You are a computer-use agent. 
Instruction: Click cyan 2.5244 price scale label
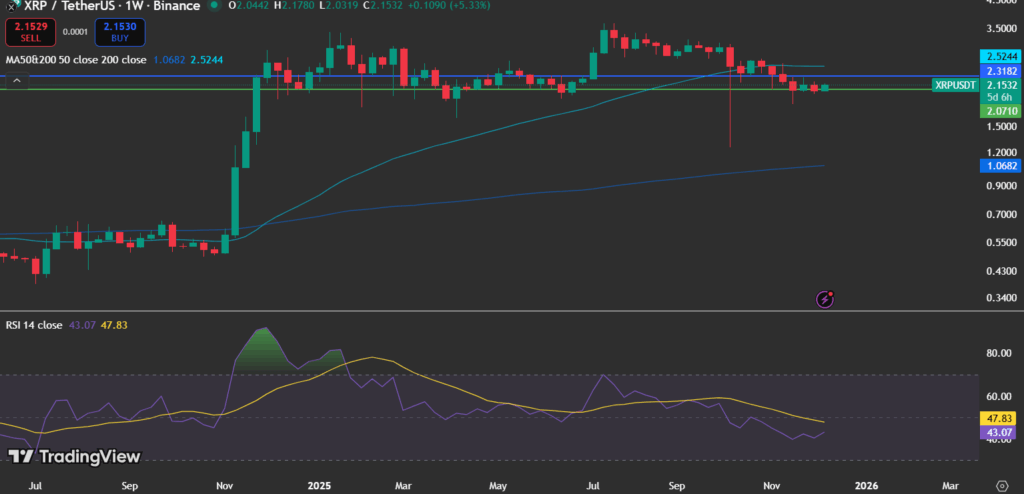point(1002,57)
